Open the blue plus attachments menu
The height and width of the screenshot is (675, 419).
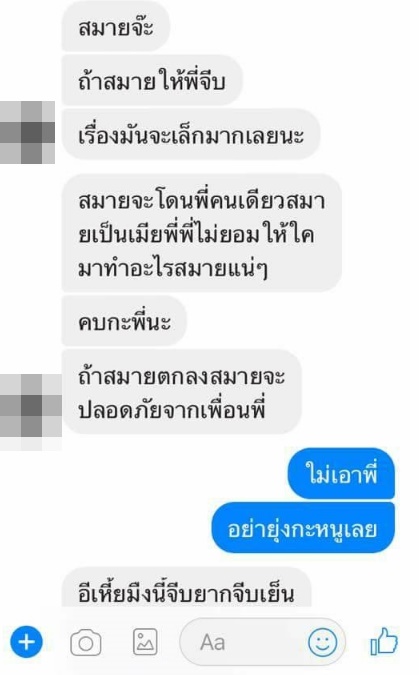tap(27, 642)
